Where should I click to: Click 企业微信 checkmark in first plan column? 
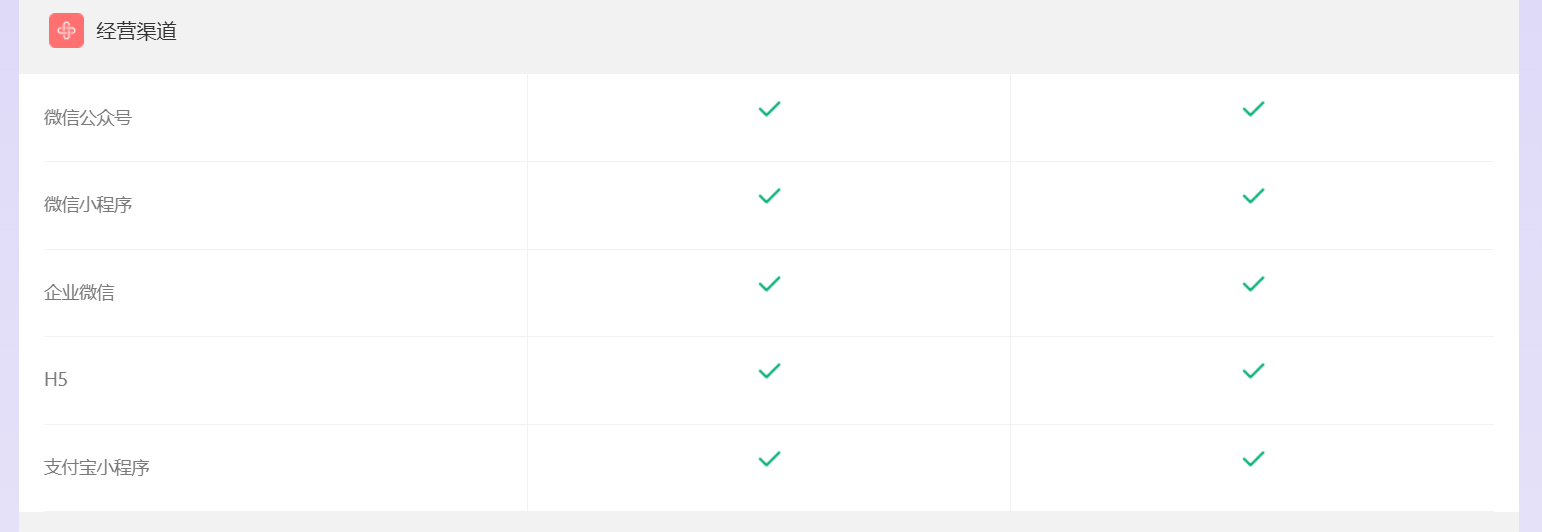[769, 284]
